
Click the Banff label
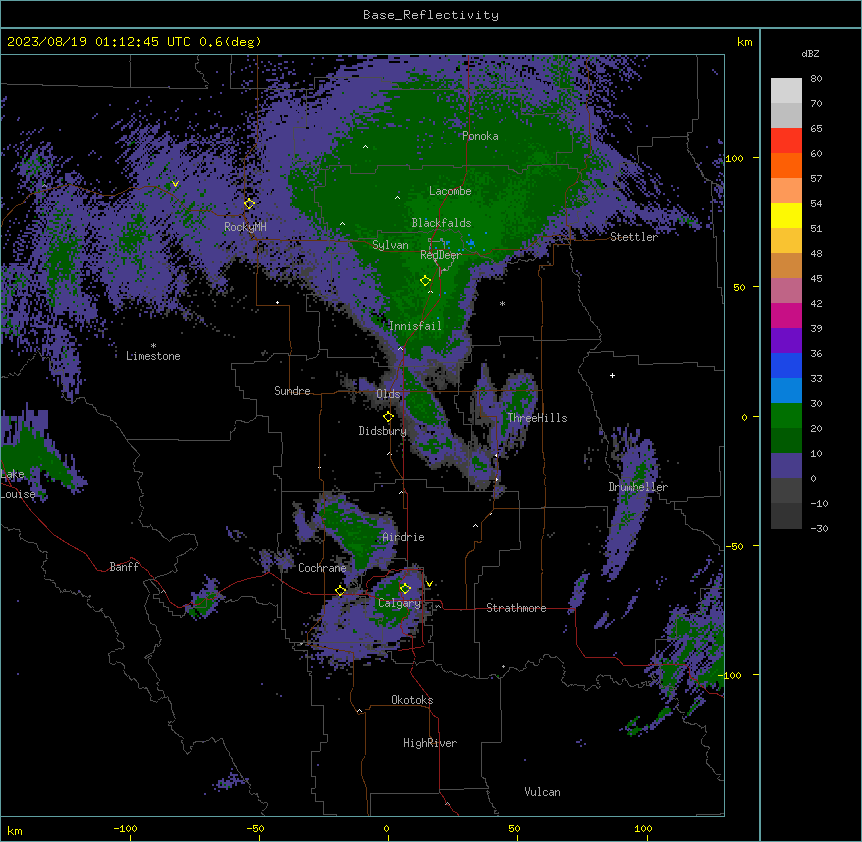124,567
